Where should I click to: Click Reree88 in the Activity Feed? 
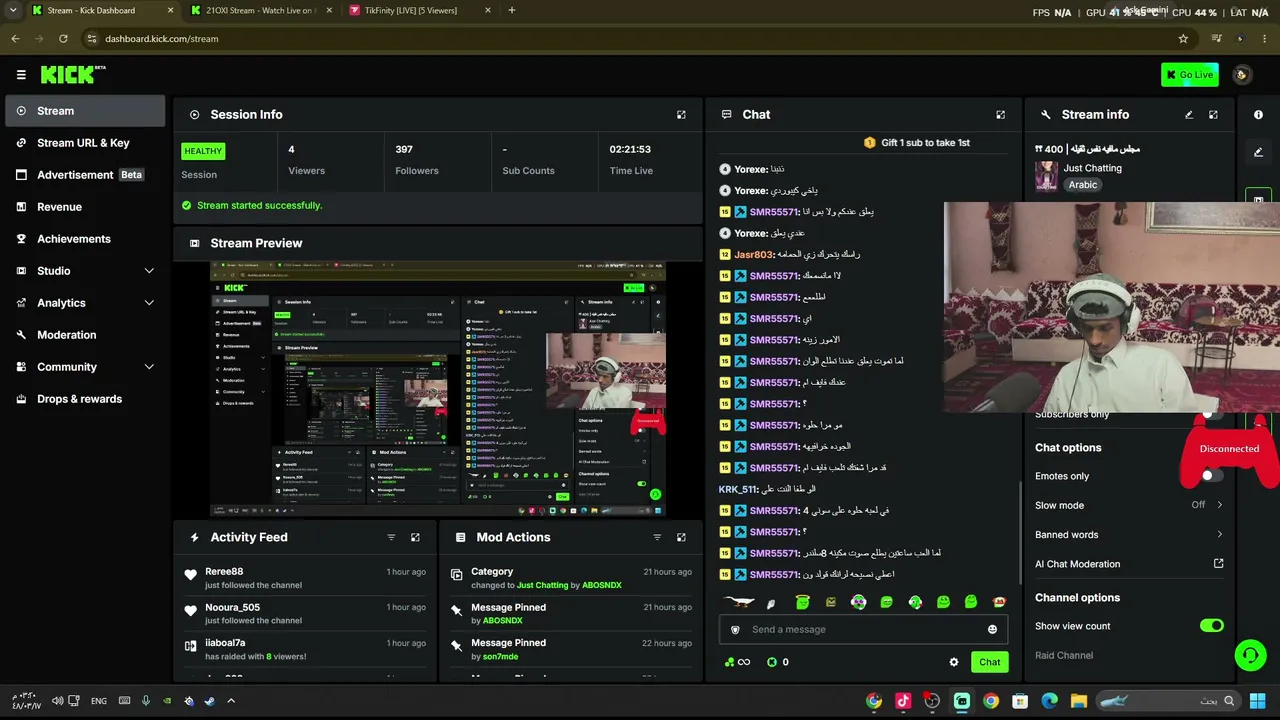[224, 572]
